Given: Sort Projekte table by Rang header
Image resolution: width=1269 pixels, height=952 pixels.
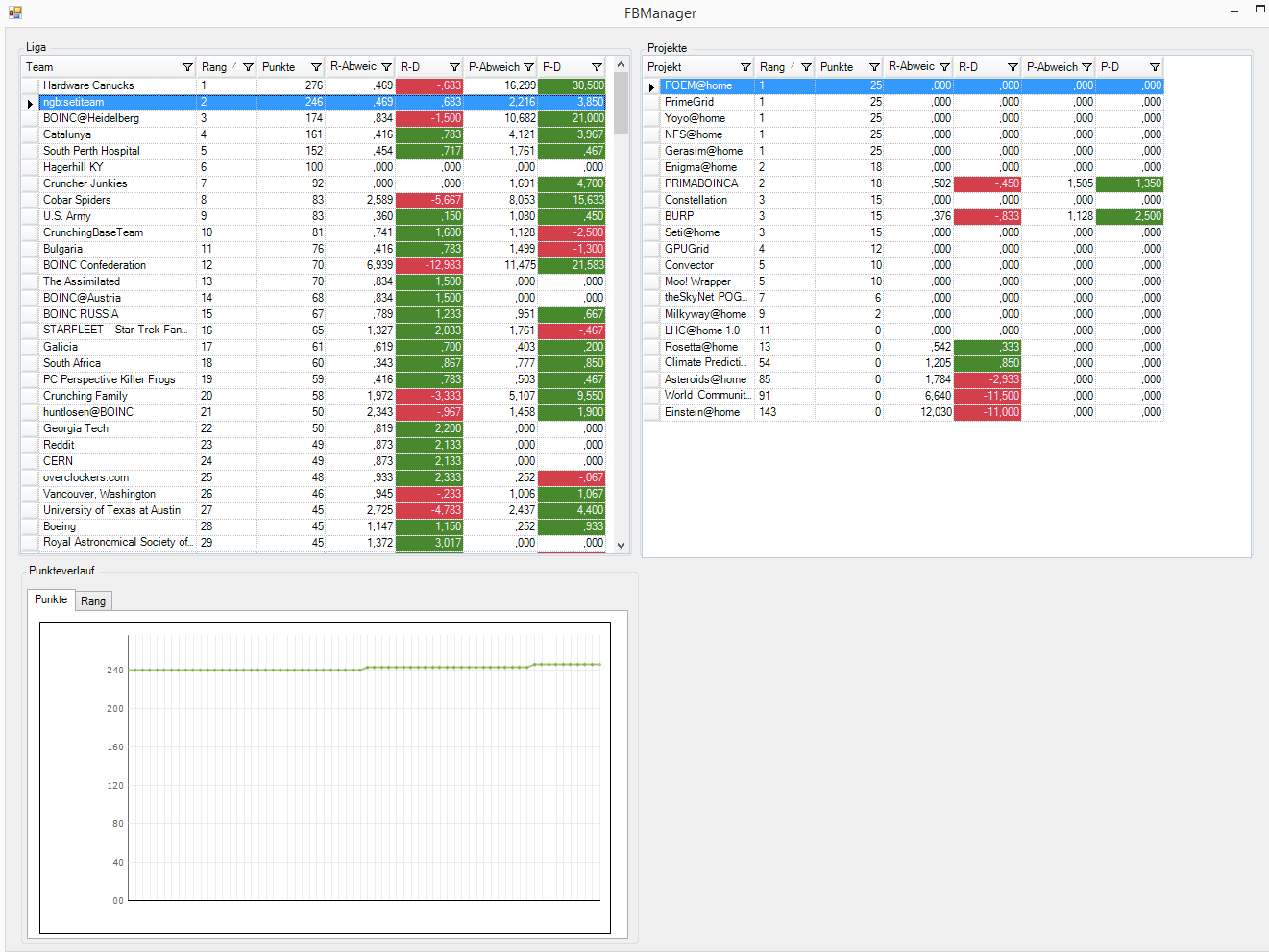Looking at the screenshot, I should point(772,67).
